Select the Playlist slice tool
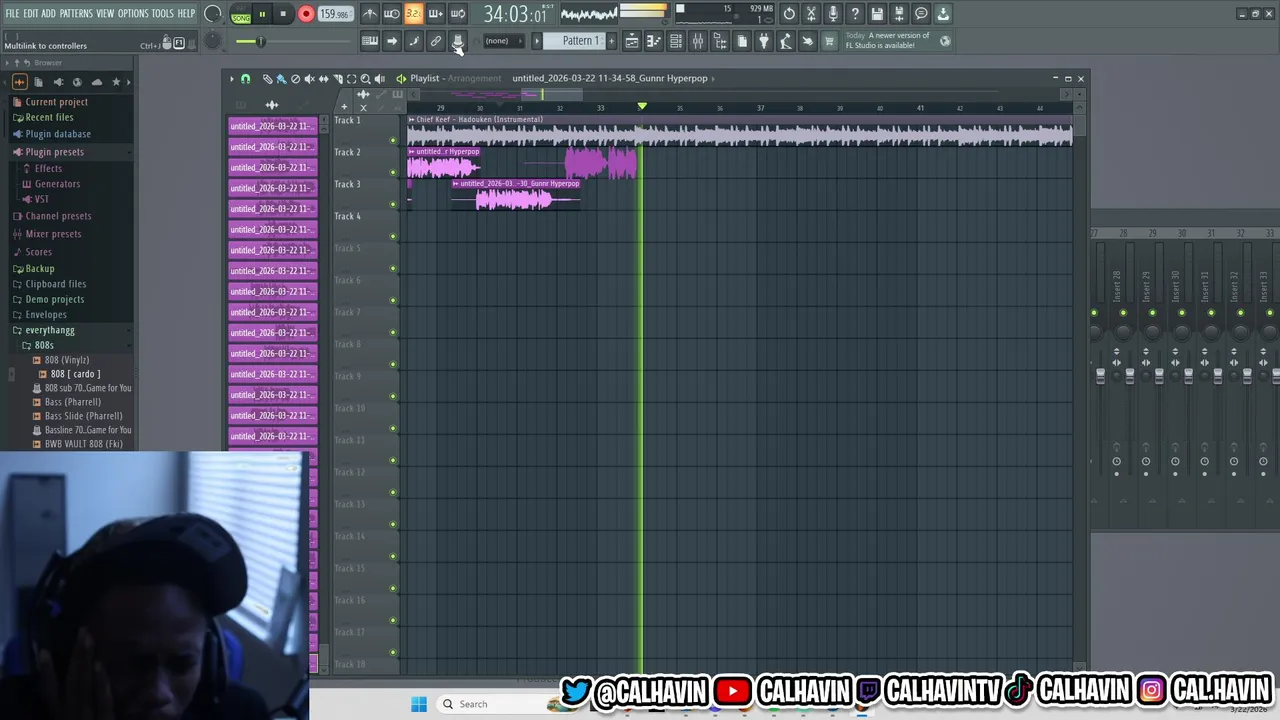 tap(338, 79)
